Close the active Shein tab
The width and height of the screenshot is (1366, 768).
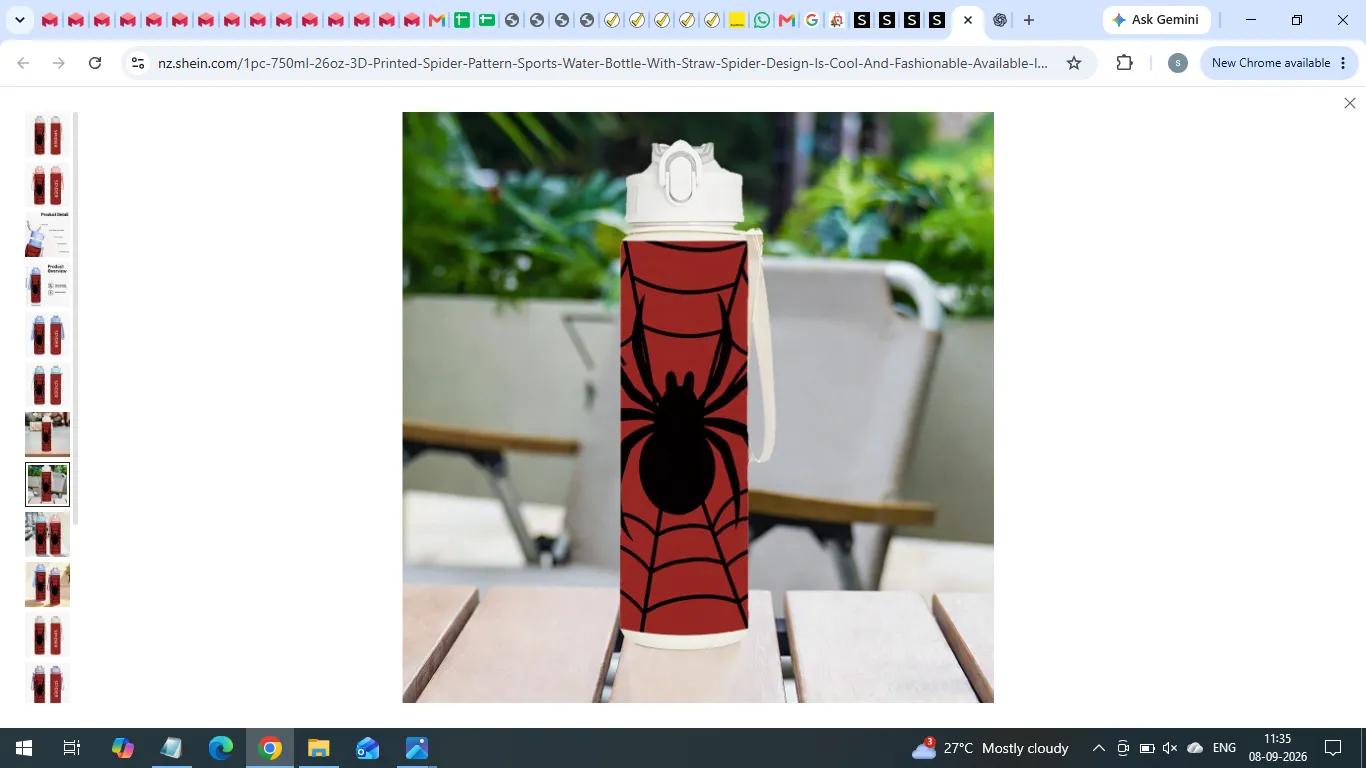click(x=967, y=20)
